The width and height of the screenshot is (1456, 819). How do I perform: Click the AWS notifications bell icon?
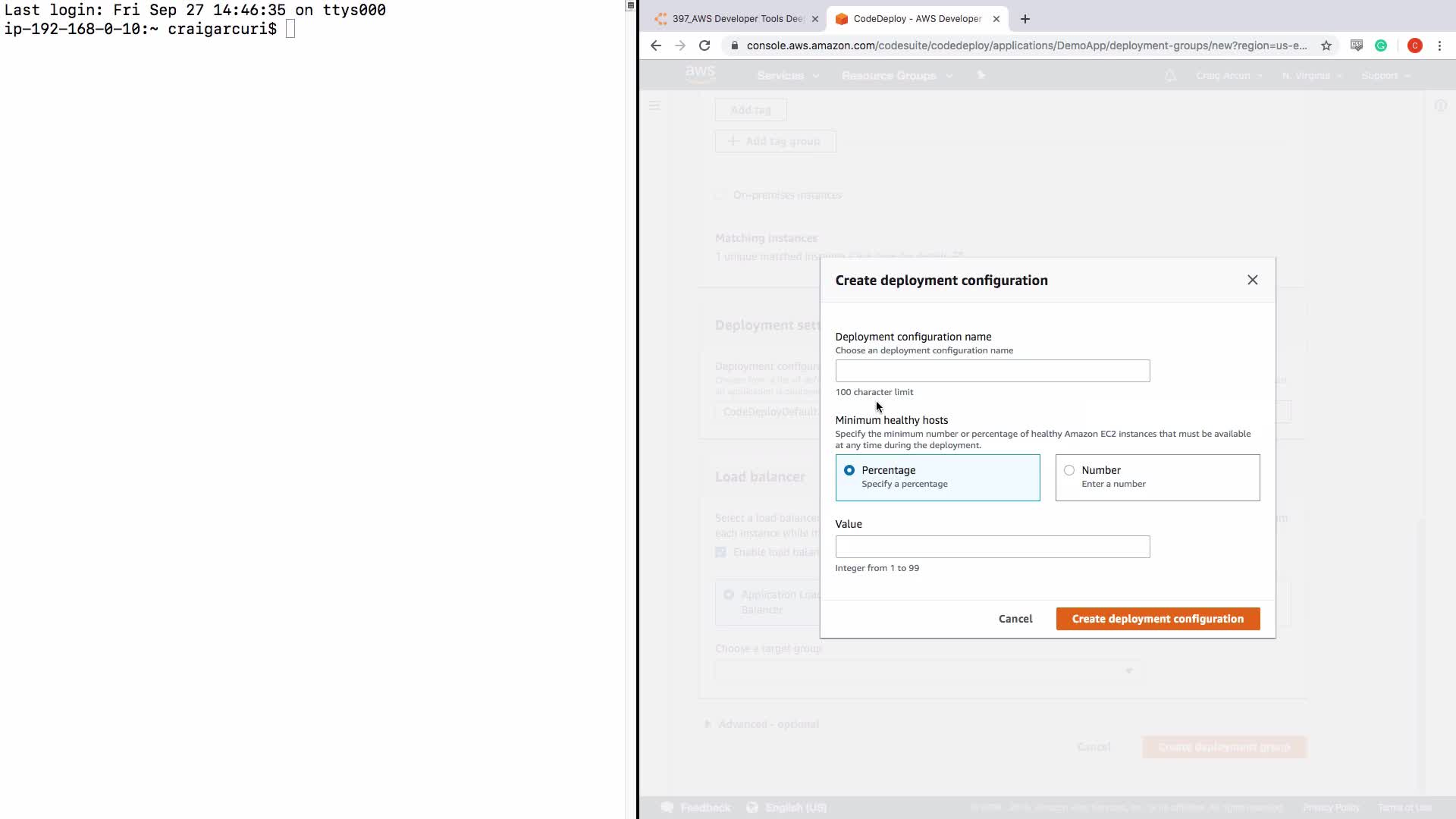(x=1170, y=76)
